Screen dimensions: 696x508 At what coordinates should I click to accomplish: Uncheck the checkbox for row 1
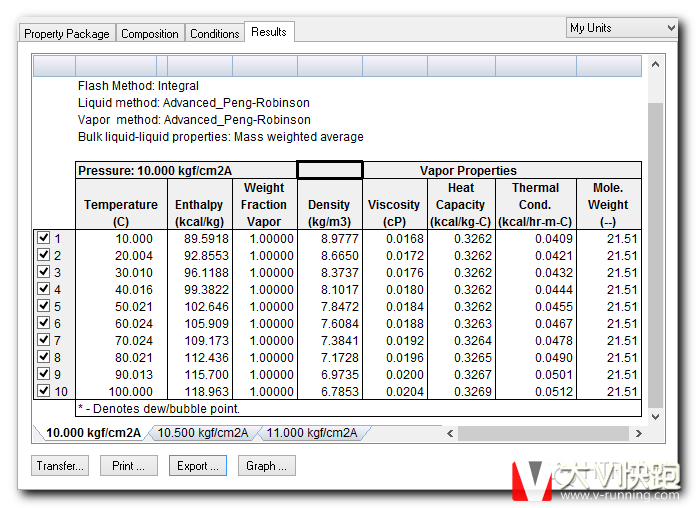pyautogui.click(x=44, y=238)
